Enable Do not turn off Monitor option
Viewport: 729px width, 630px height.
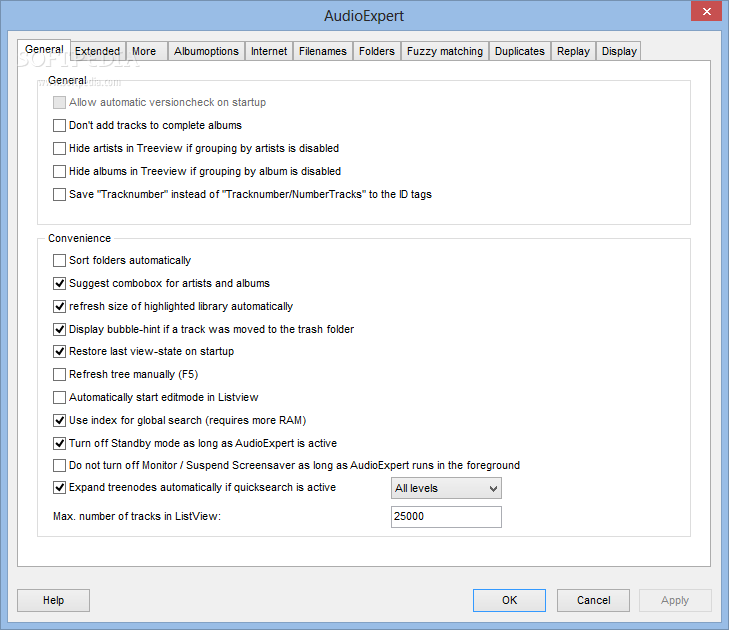(59, 465)
